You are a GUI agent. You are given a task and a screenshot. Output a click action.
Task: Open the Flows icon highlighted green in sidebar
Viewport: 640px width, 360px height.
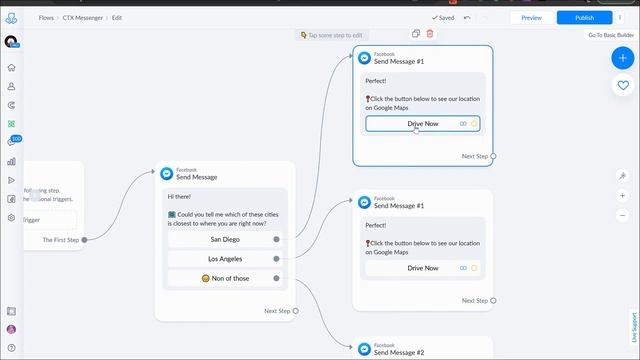coord(11,124)
